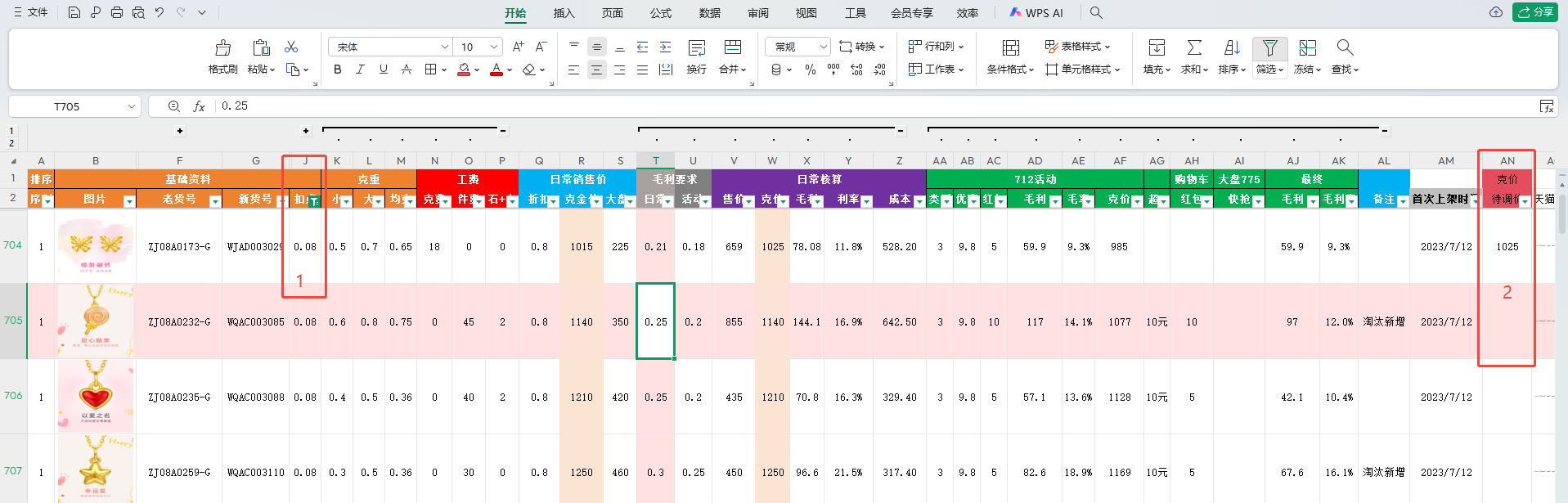Toggle the Filter (筛选) button
Viewport: 1568px width, 503px height.
point(1269,48)
